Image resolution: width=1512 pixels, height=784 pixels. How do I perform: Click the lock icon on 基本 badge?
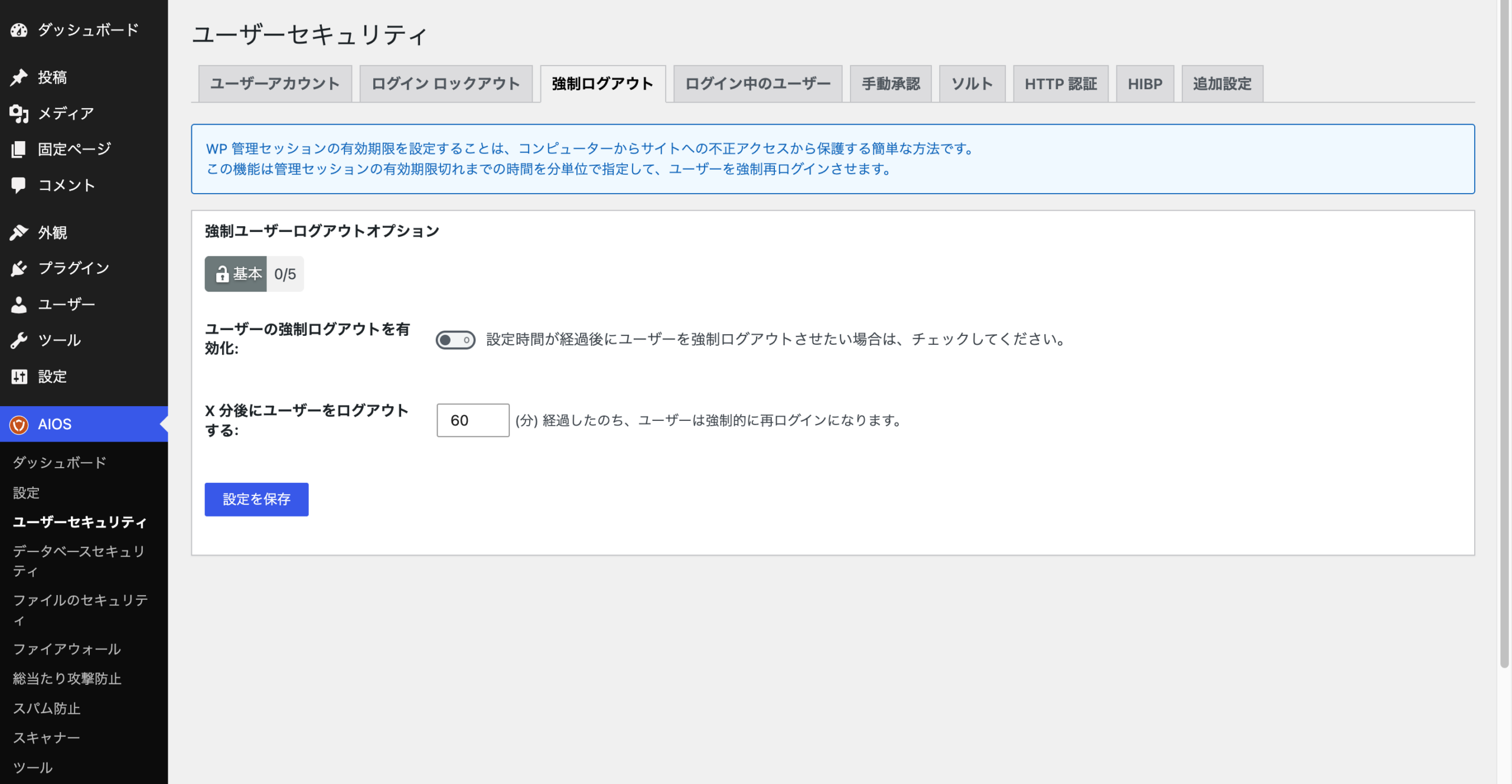(222, 274)
